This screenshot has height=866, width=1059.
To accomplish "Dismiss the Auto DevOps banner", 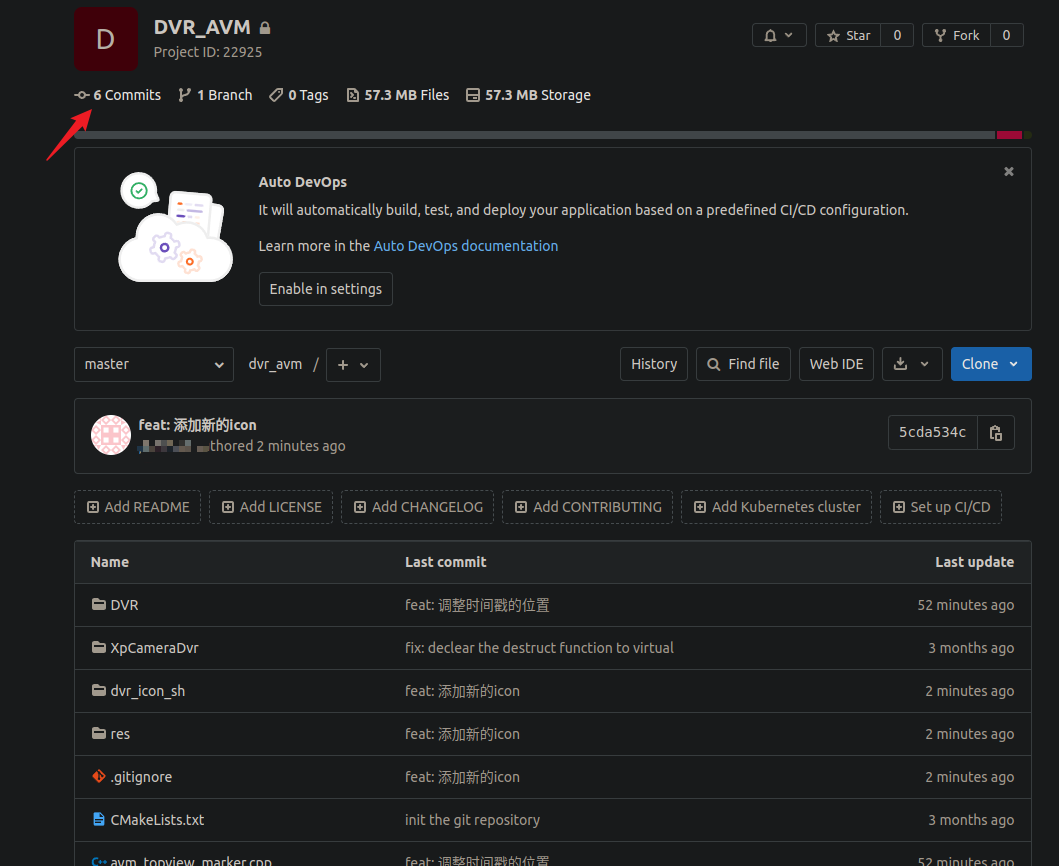I will (1008, 172).
